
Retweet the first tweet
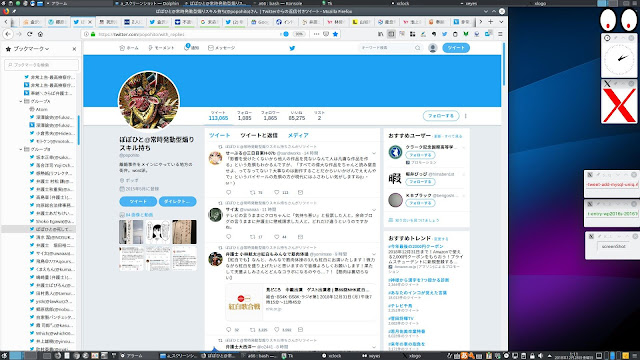(253, 192)
